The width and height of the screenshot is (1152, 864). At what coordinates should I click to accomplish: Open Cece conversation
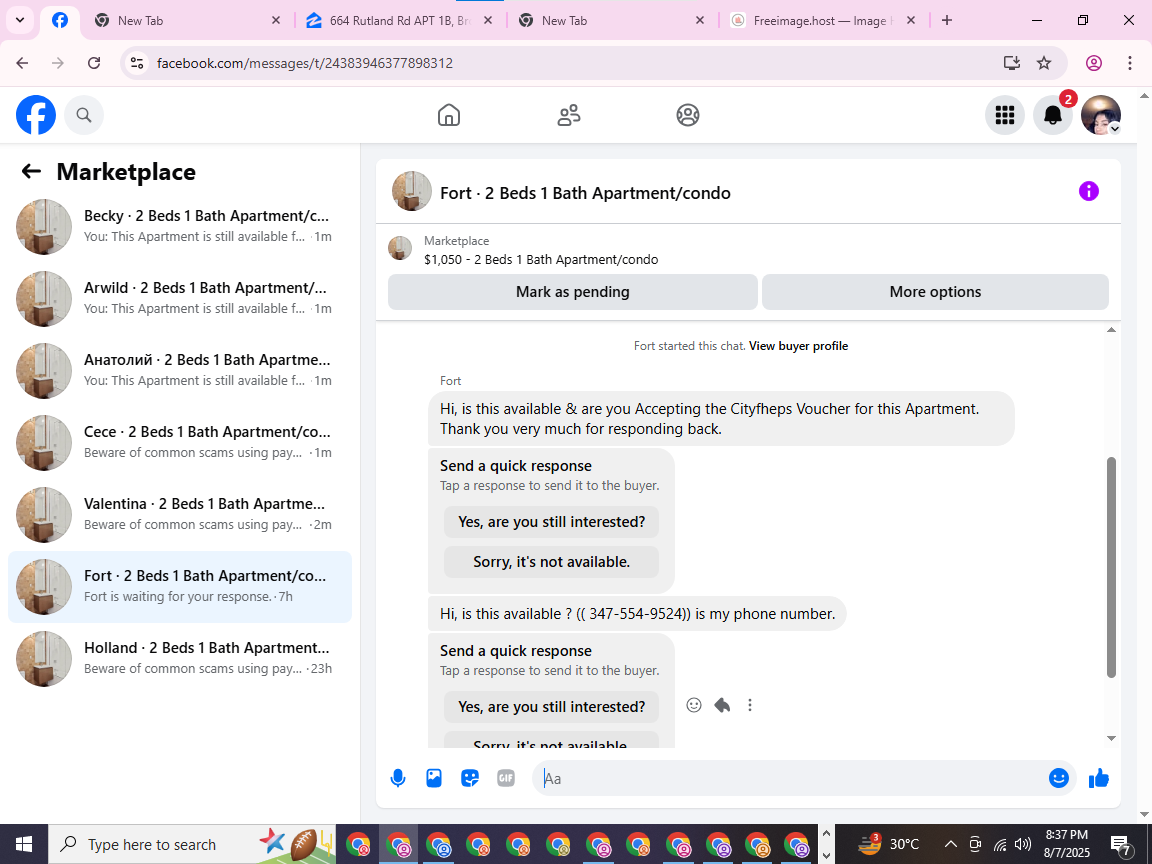(x=179, y=442)
